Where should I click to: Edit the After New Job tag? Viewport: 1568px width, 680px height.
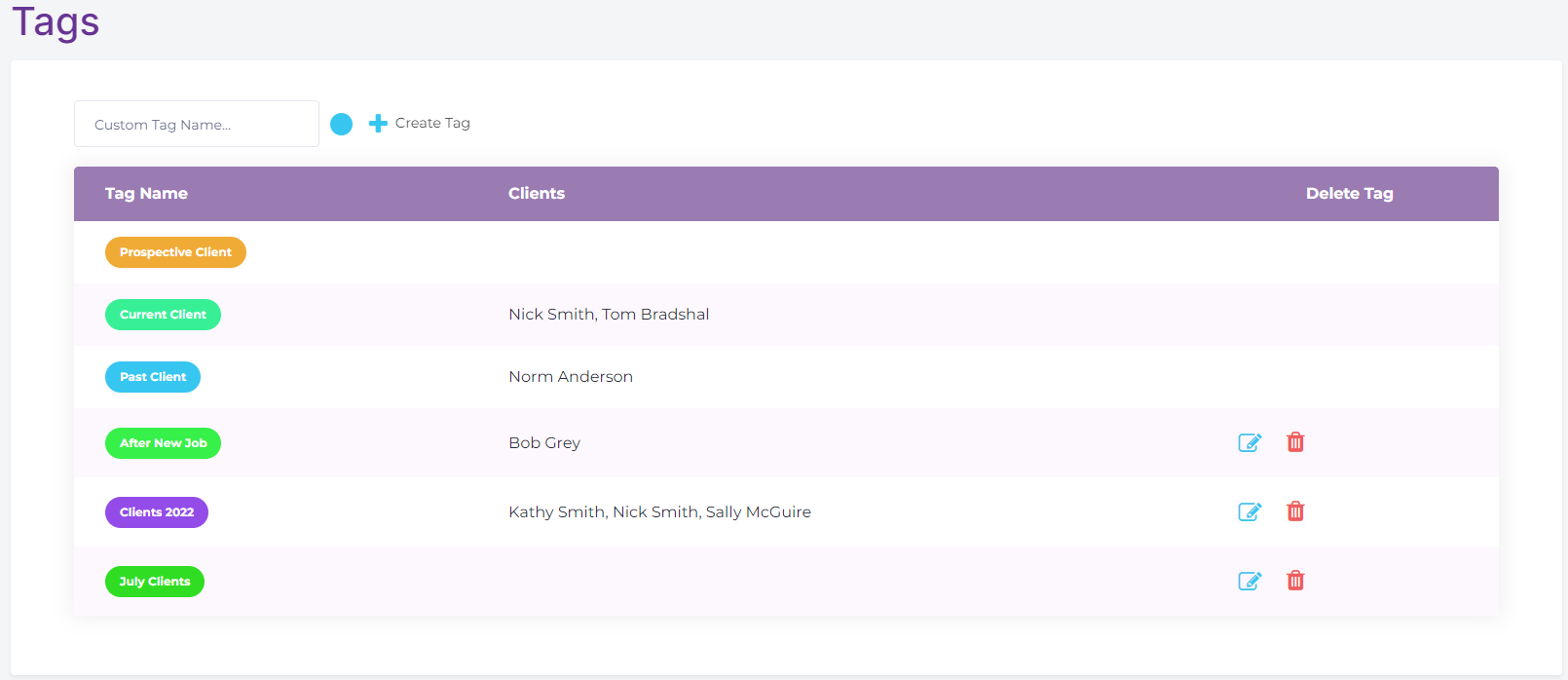(1250, 442)
